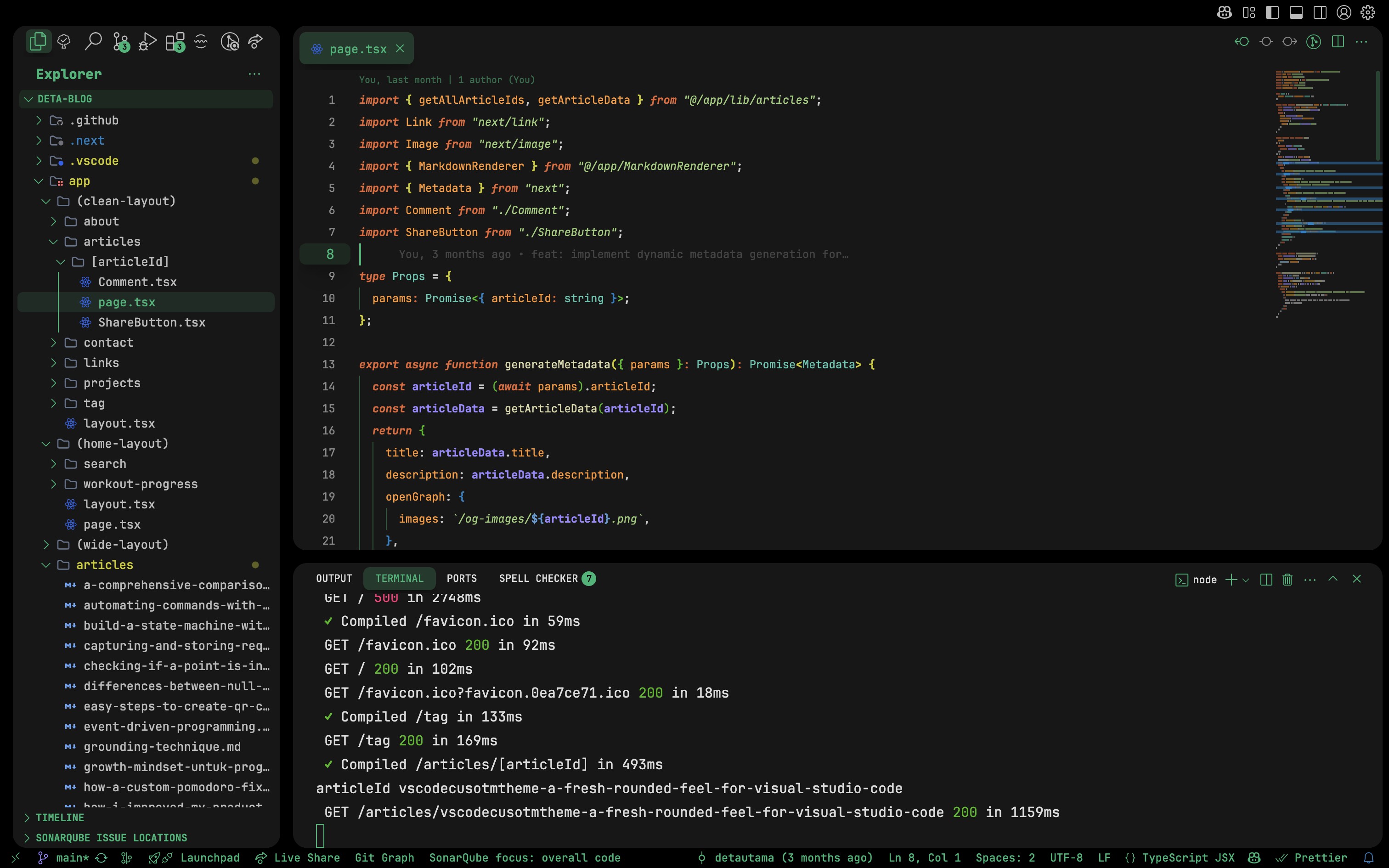Image resolution: width=1389 pixels, height=868 pixels.
Task: Open the Extensions view with badge 3
Action: point(175,41)
